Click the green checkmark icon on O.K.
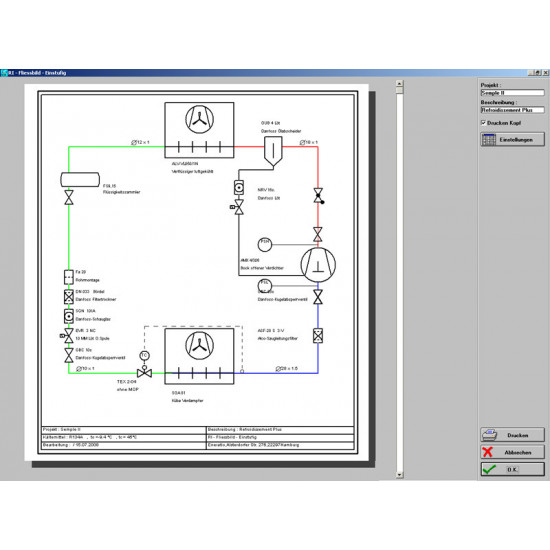This screenshot has height=550, width=550. [x=489, y=469]
